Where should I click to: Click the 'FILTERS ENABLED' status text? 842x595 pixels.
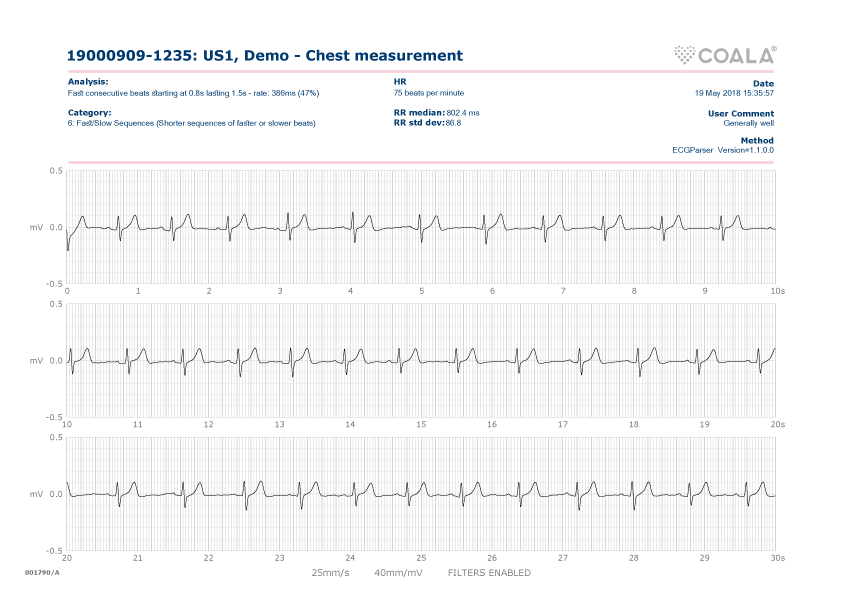click(x=488, y=573)
